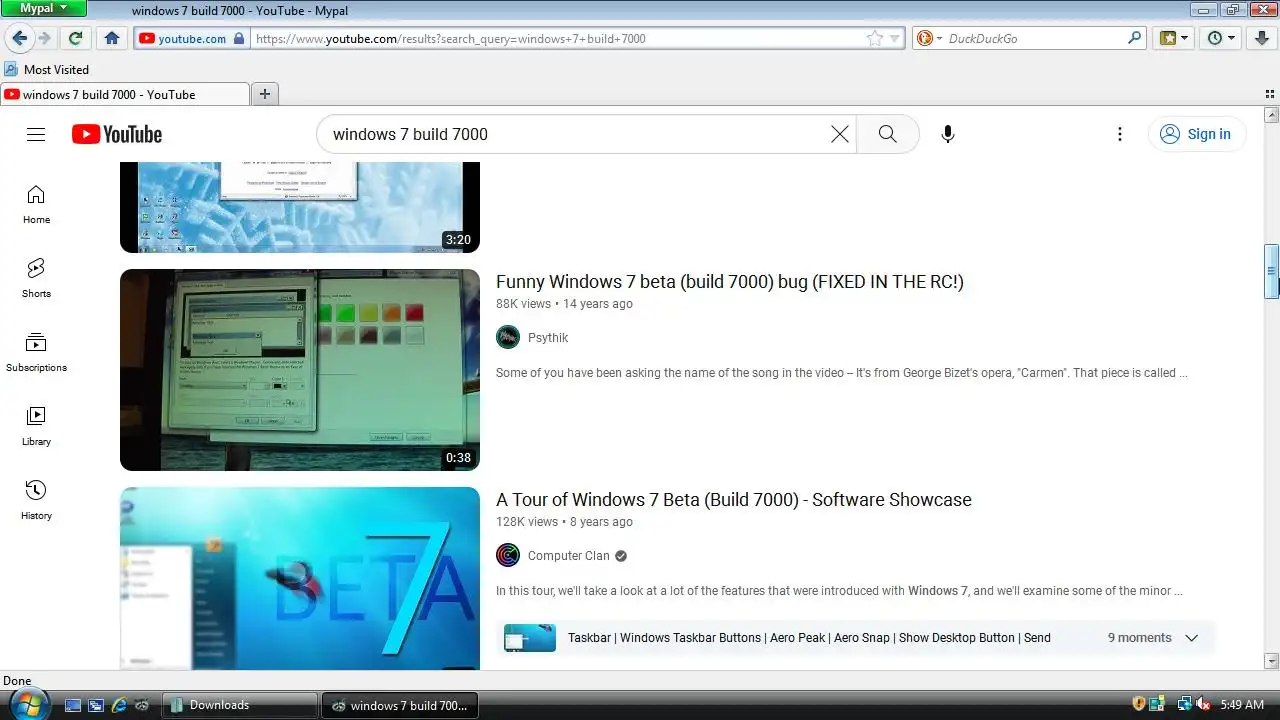Open the history clock dropdown
The width and height of the screenshot is (1280, 720).
[1222, 38]
